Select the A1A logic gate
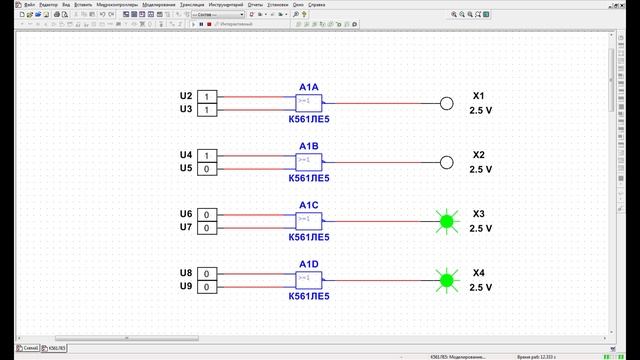This screenshot has width=640, height=360. pos(309,103)
